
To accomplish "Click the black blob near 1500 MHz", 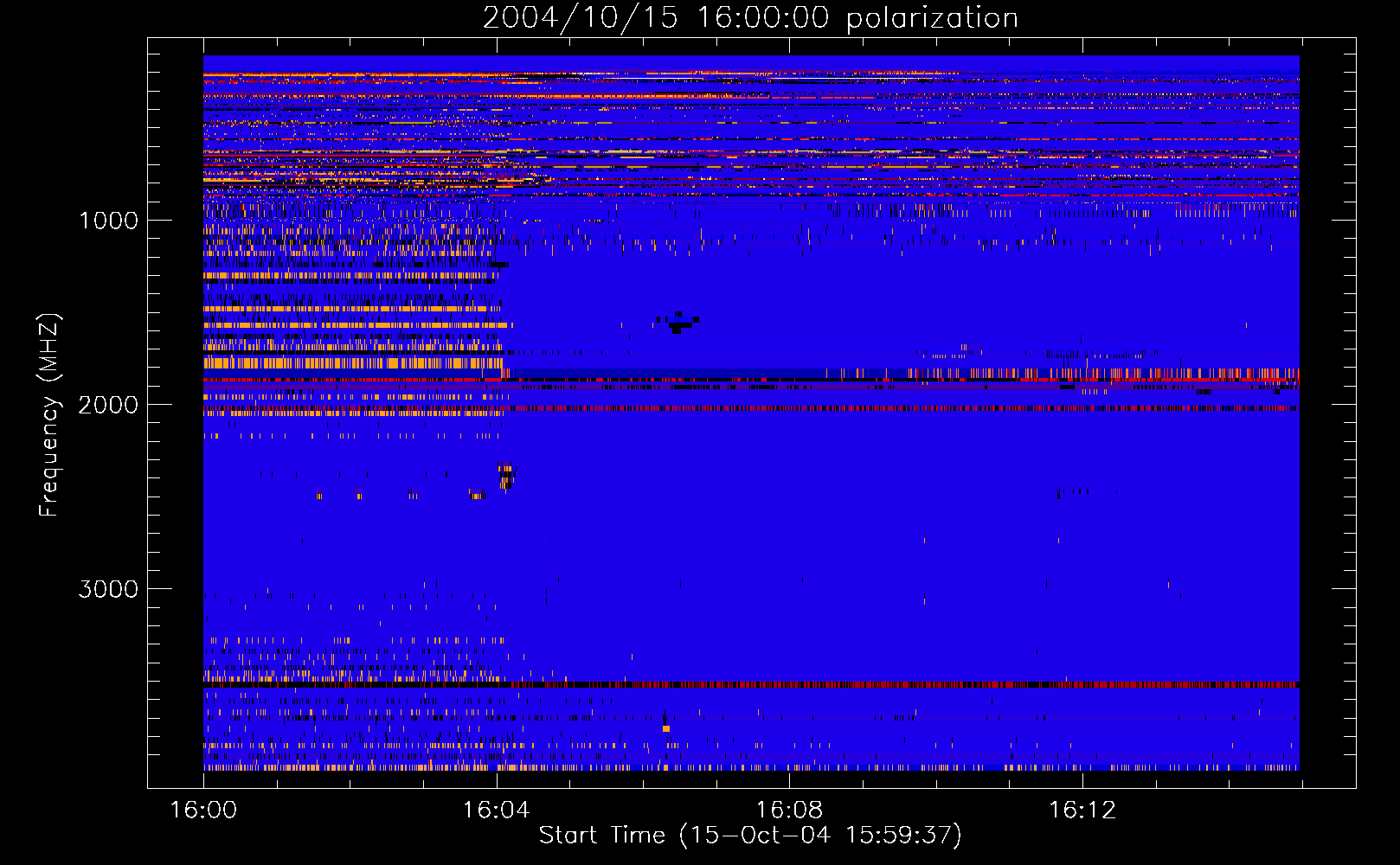I will click(679, 322).
